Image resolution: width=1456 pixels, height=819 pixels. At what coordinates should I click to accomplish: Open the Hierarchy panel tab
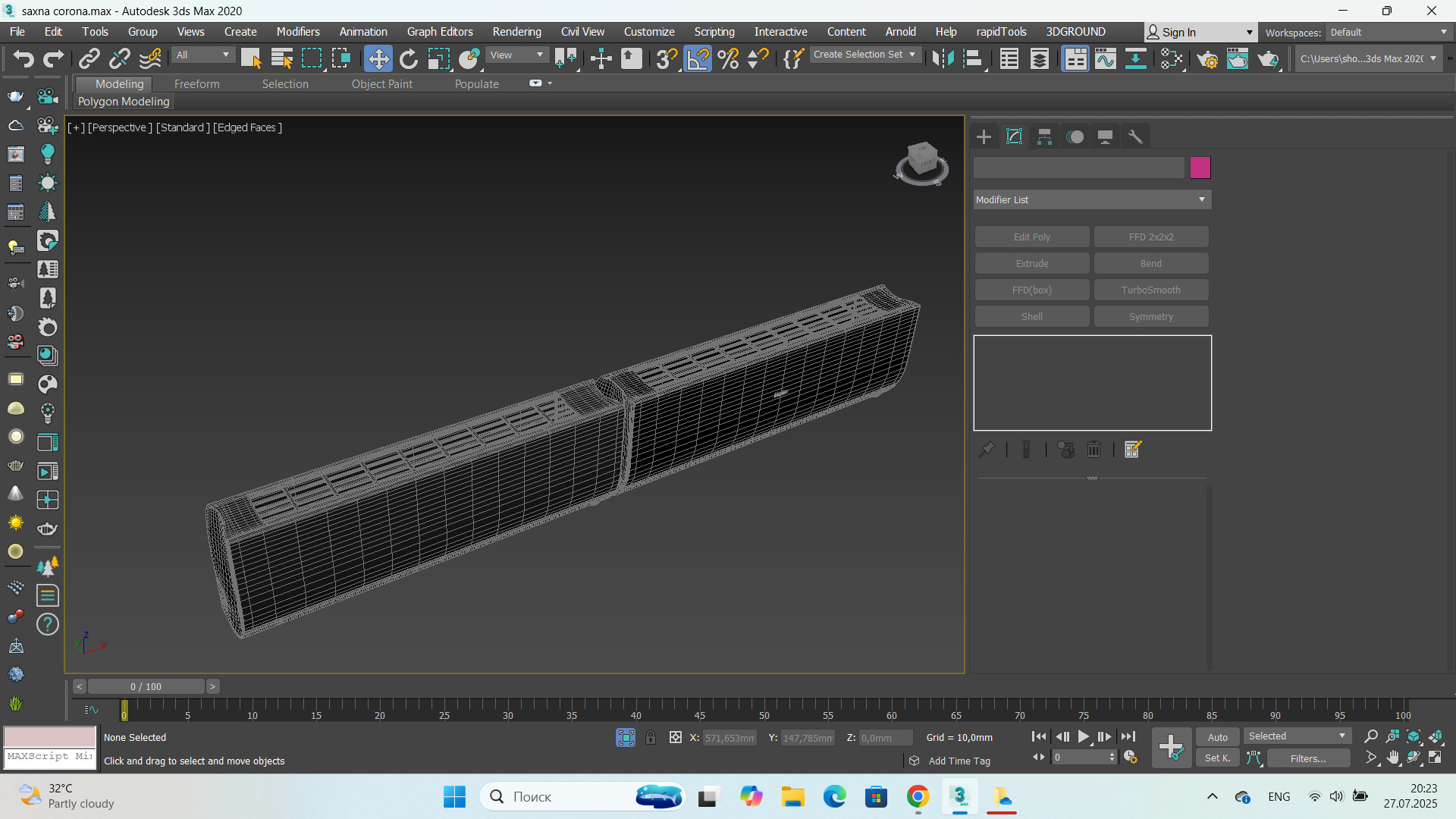(x=1044, y=136)
